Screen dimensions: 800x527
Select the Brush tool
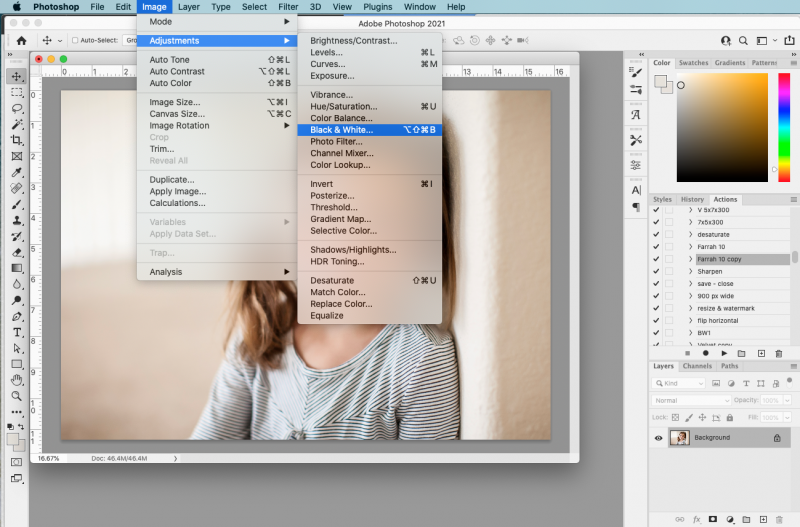pos(17,205)
